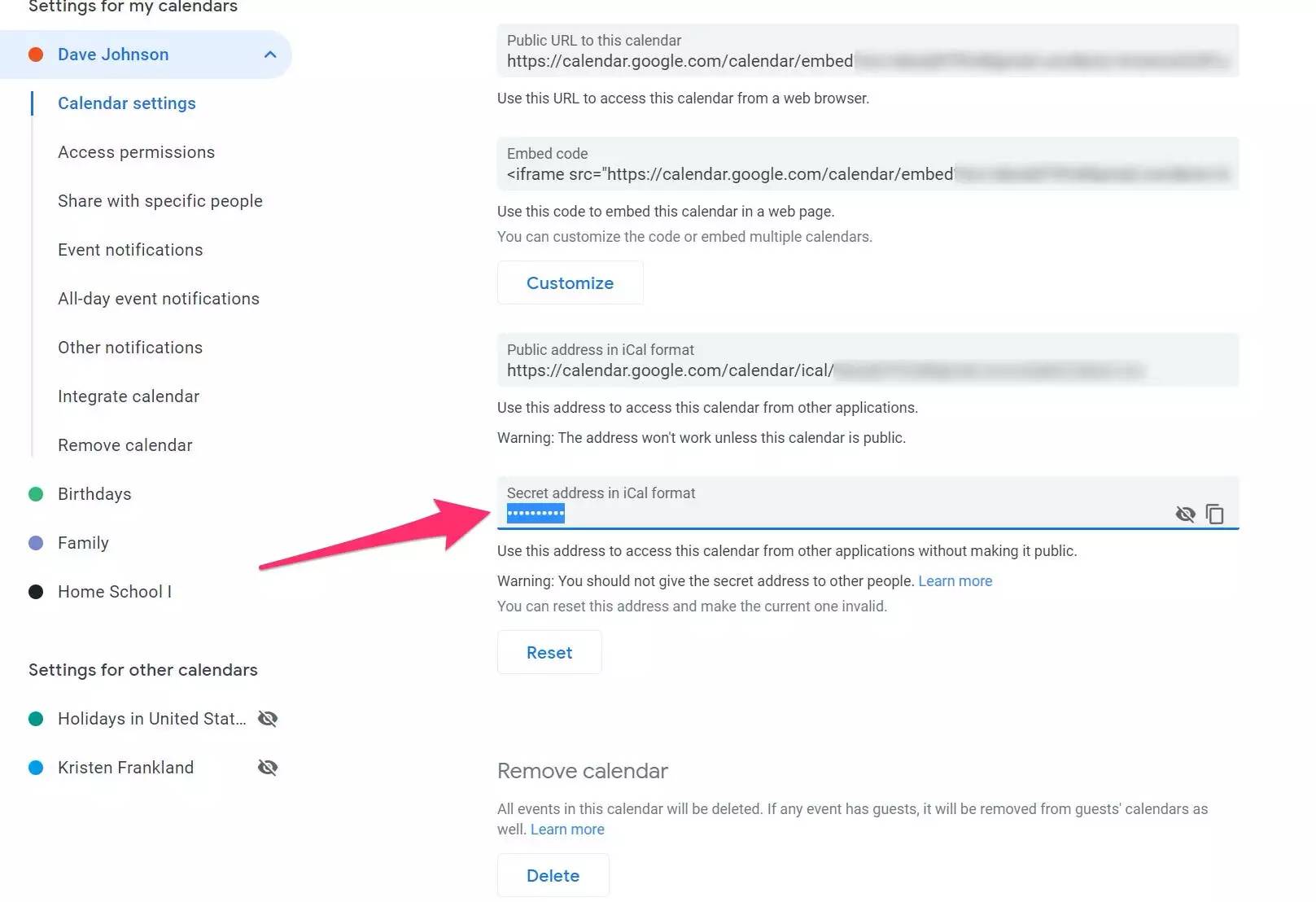Reset the secret iCal address
Image resolution: width=1316 pixels, height=902 pixels.
[x=549, y=653]
